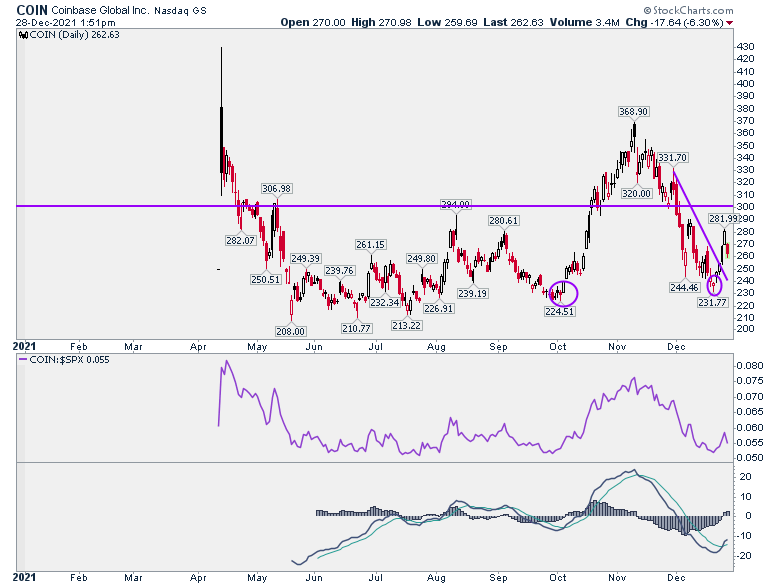
Task: Click the 249.80 price label
Action: point(421,258)
